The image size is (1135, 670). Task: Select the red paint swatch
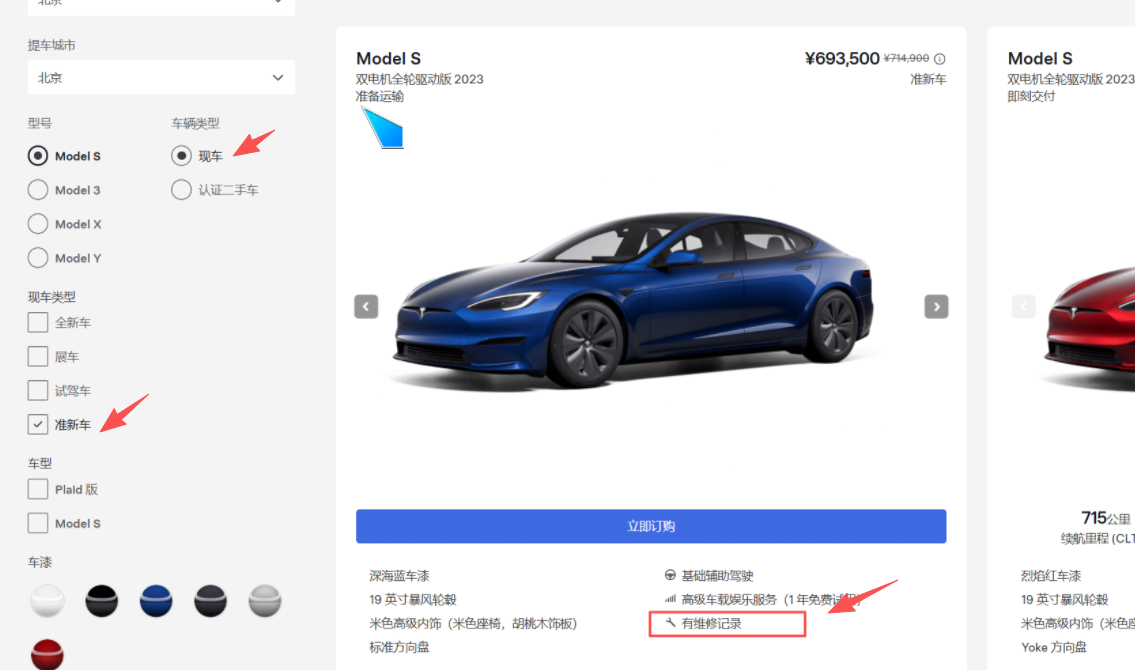click(x=47, y=654)
